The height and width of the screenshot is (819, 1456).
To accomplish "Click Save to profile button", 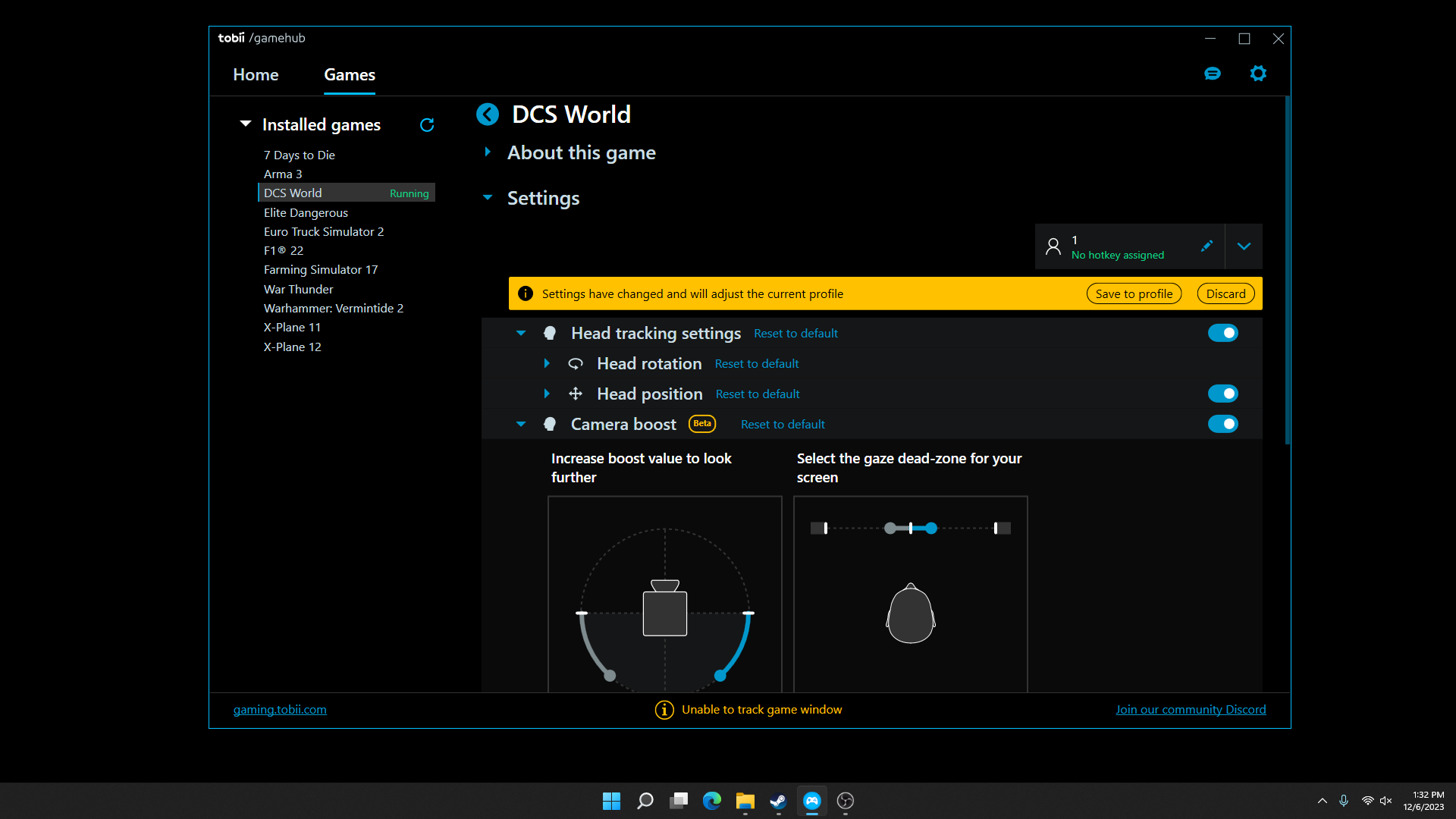I will (x=1134, y=293).
